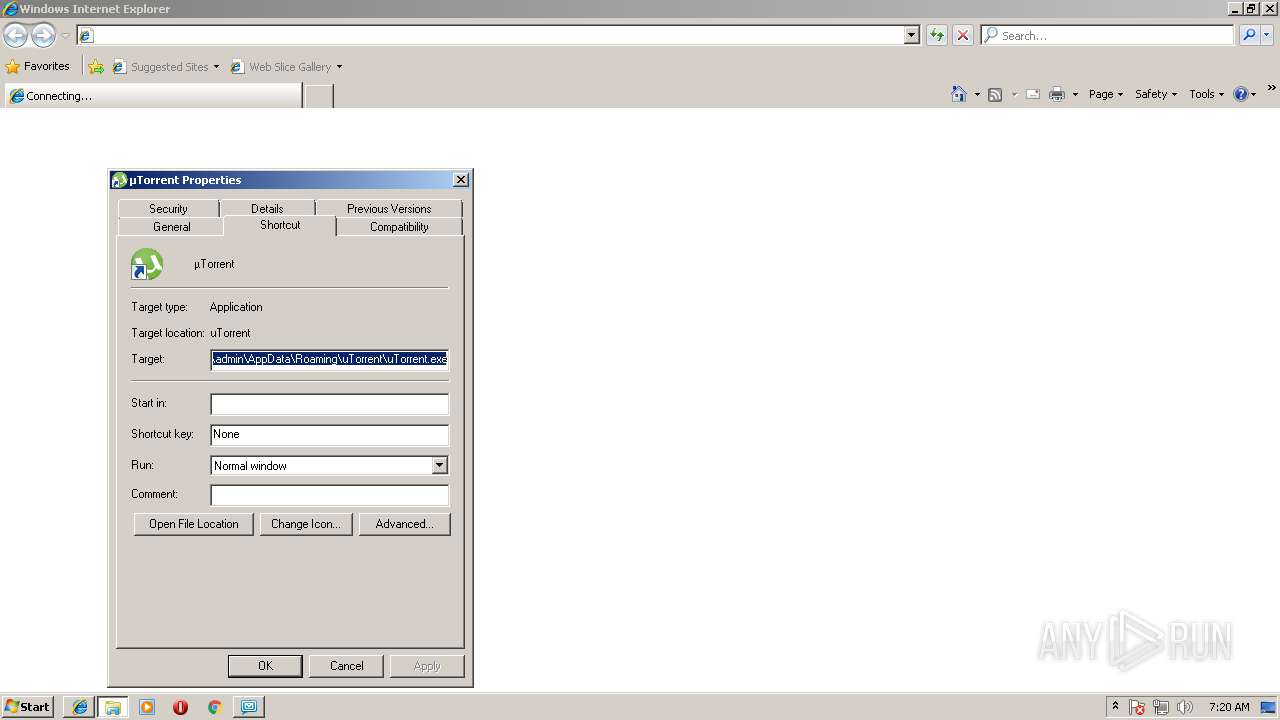Click the Print icon
This screenshot has height=720, width=1280.
click(1057, 94)
